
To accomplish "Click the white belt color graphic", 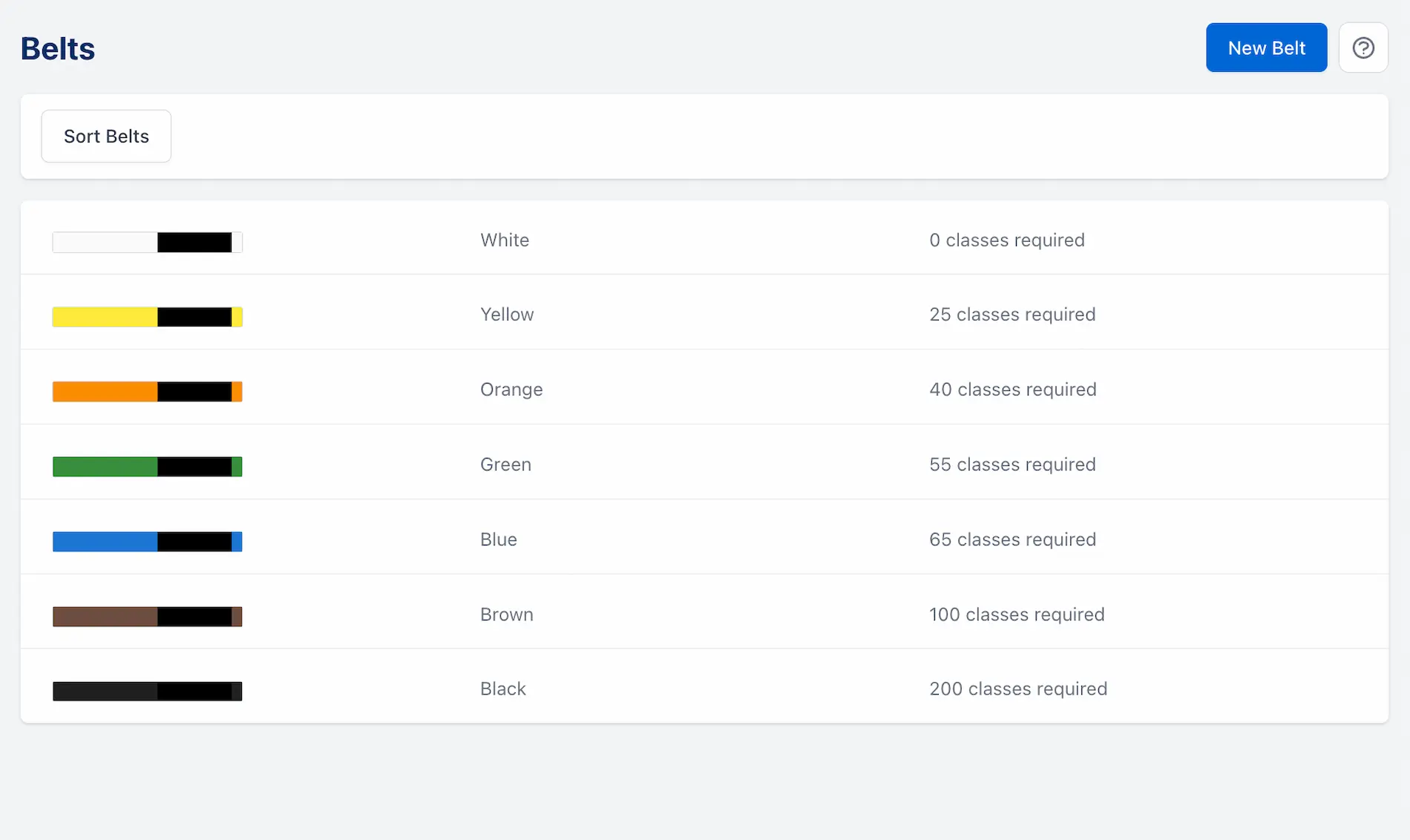I will click(147, 242).
